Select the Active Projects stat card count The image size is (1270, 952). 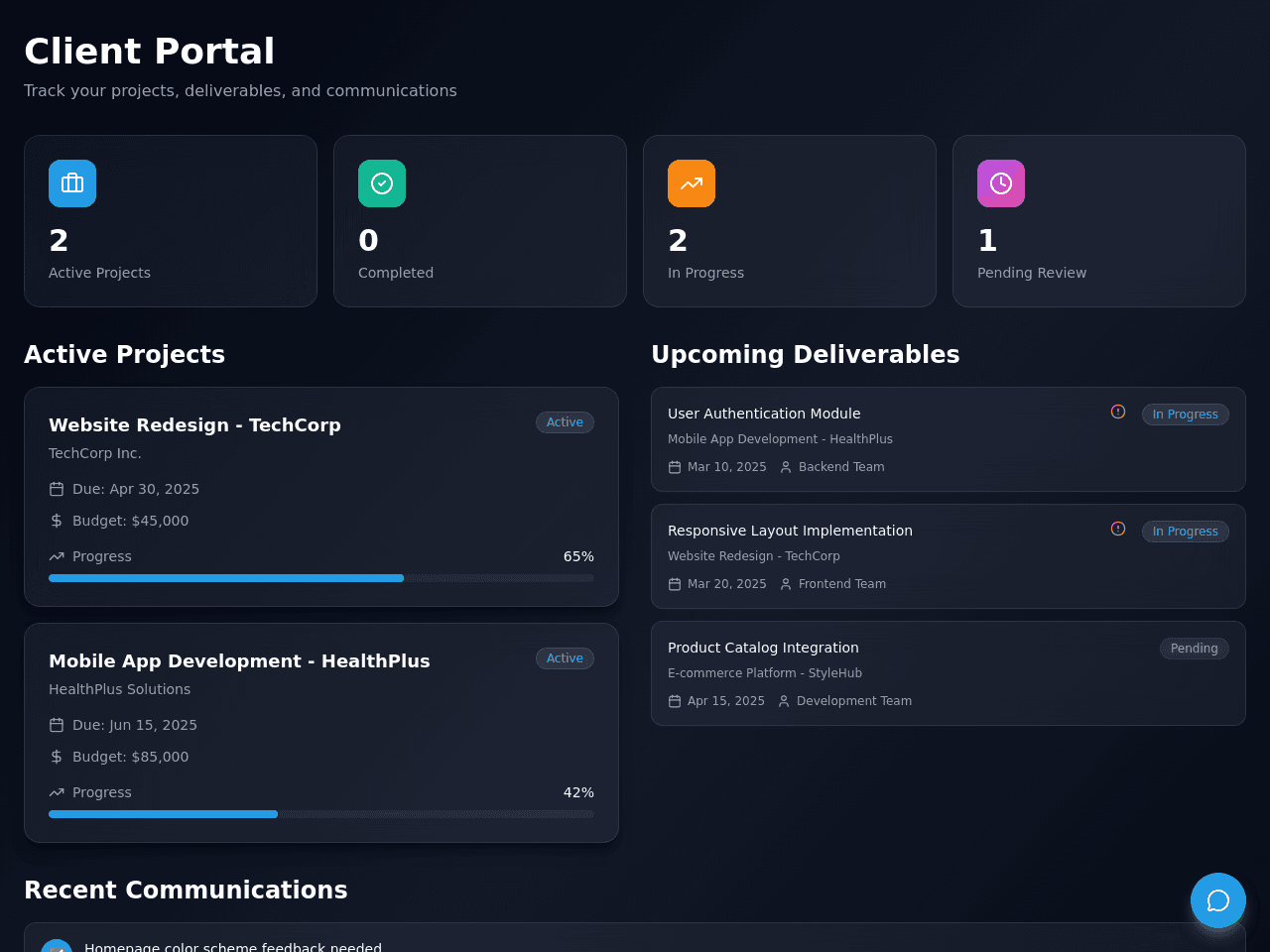(59, 241)
